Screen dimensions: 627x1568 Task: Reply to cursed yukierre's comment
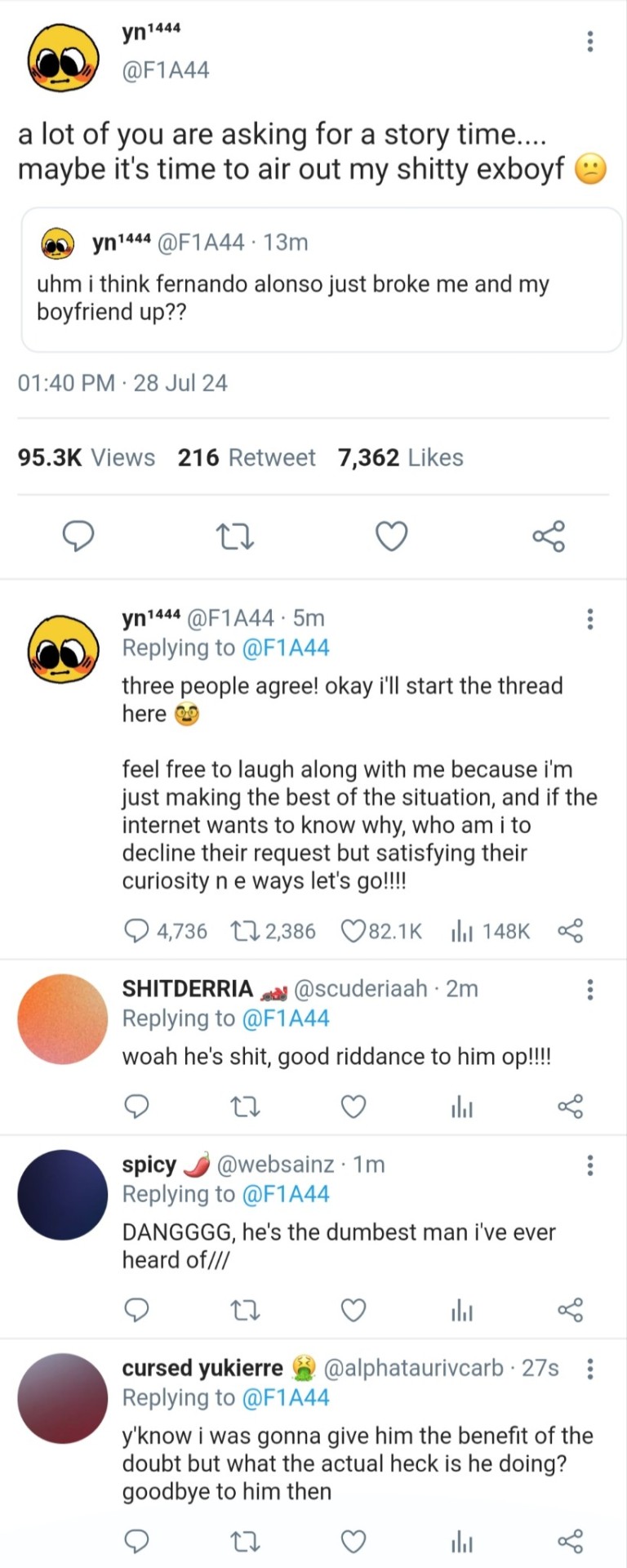[136, 1541]
